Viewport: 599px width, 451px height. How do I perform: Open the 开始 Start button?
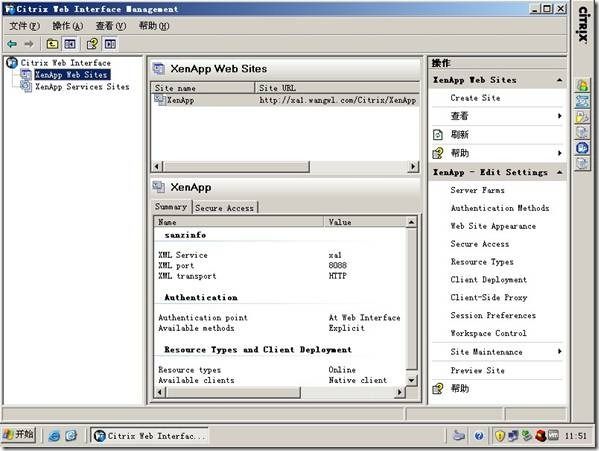click(x=19, y=435)
